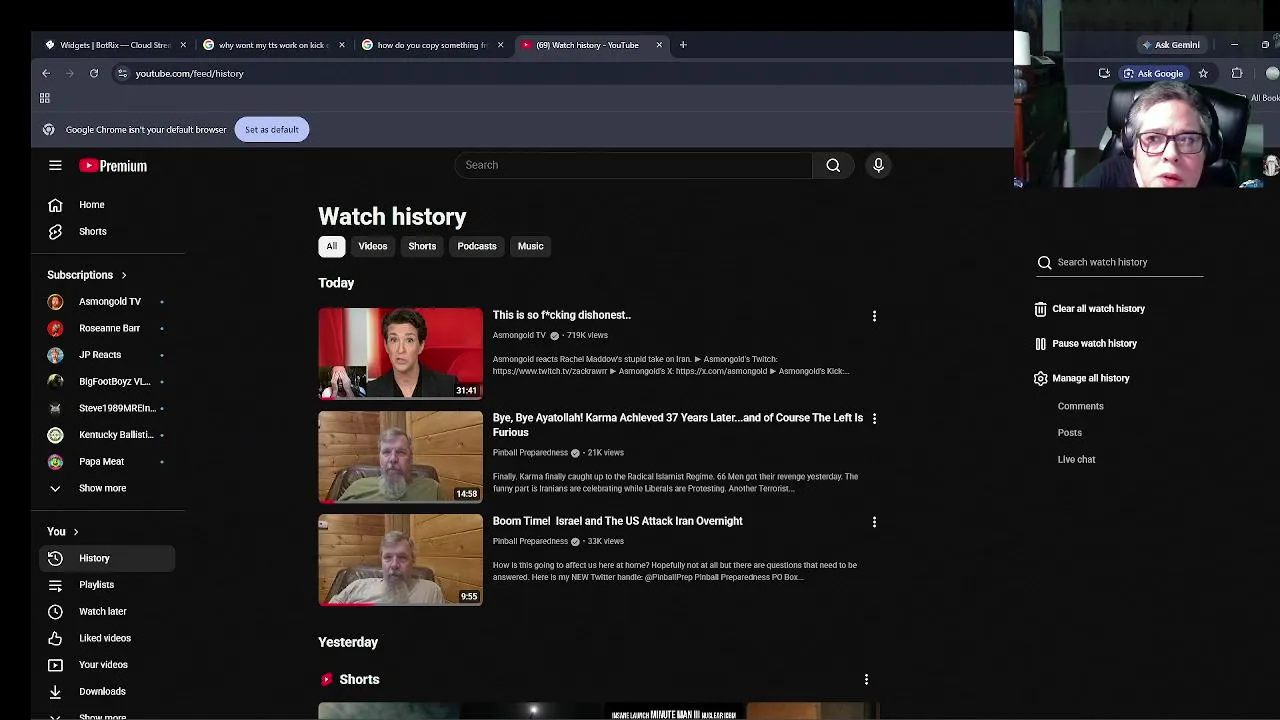The height and width of the screenshot is (720, 1280).
Task: Reload the page in Chrome
Action: pyautogui.click(x=94, y=73)
